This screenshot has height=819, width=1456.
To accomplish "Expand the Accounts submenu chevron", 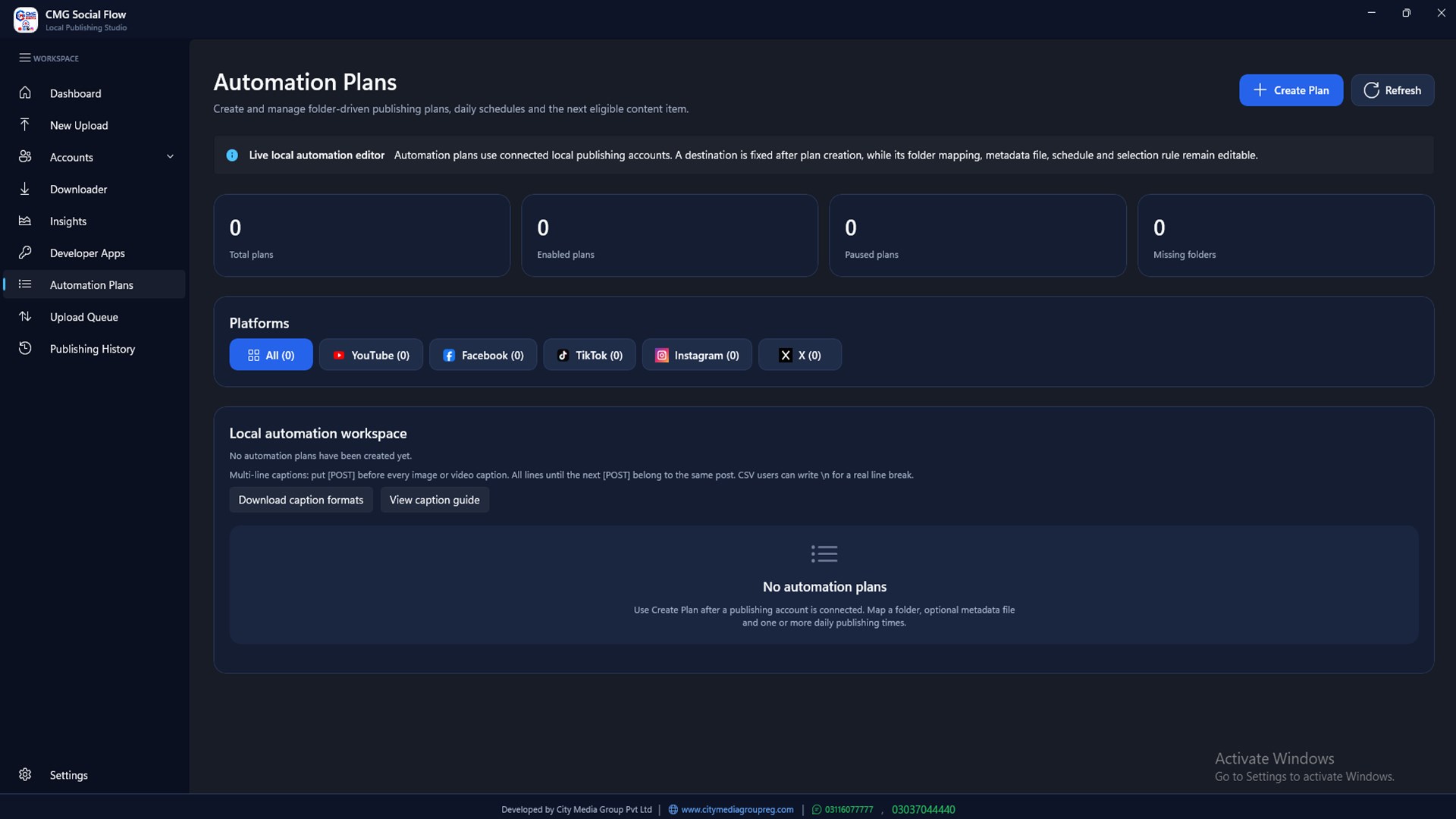I will coord(170,157).
